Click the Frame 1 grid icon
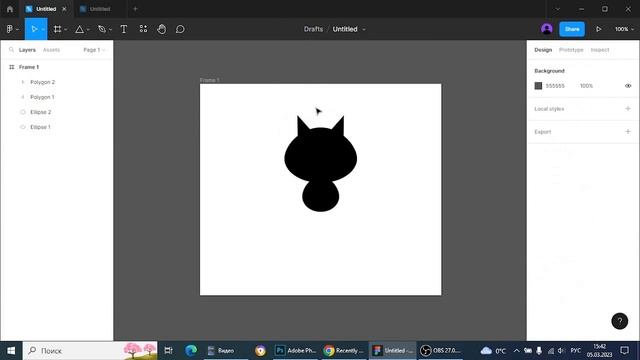Screen dimensions: 640x360 11,67
